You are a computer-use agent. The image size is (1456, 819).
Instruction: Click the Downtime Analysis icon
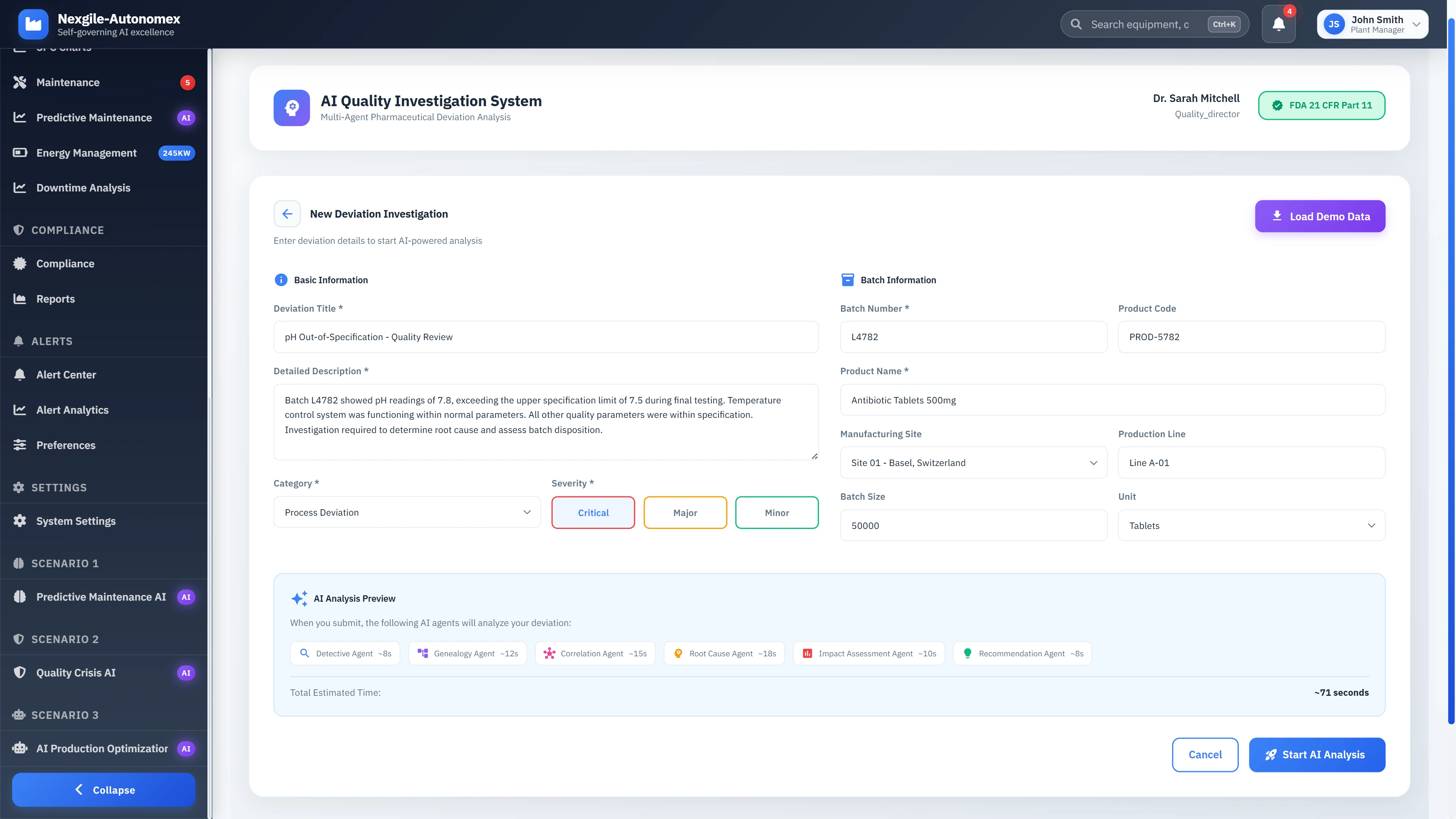19,188
